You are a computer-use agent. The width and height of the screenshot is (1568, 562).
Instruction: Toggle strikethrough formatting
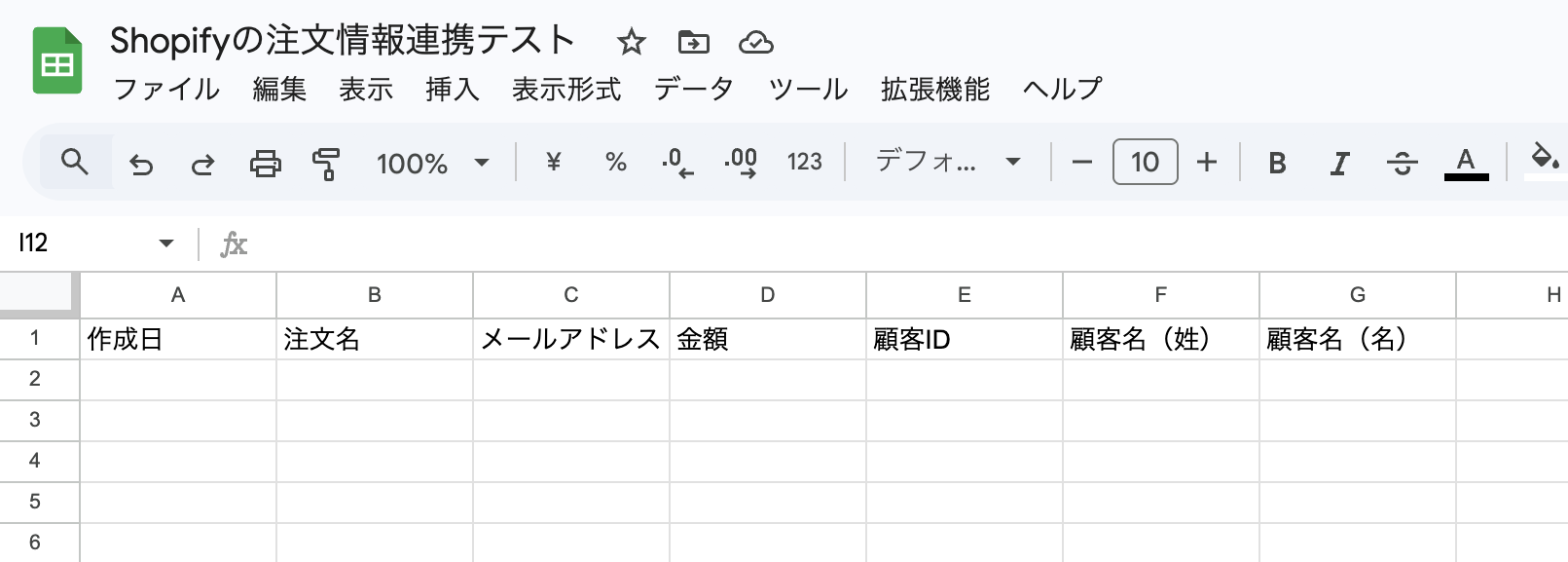(1402, 163)
